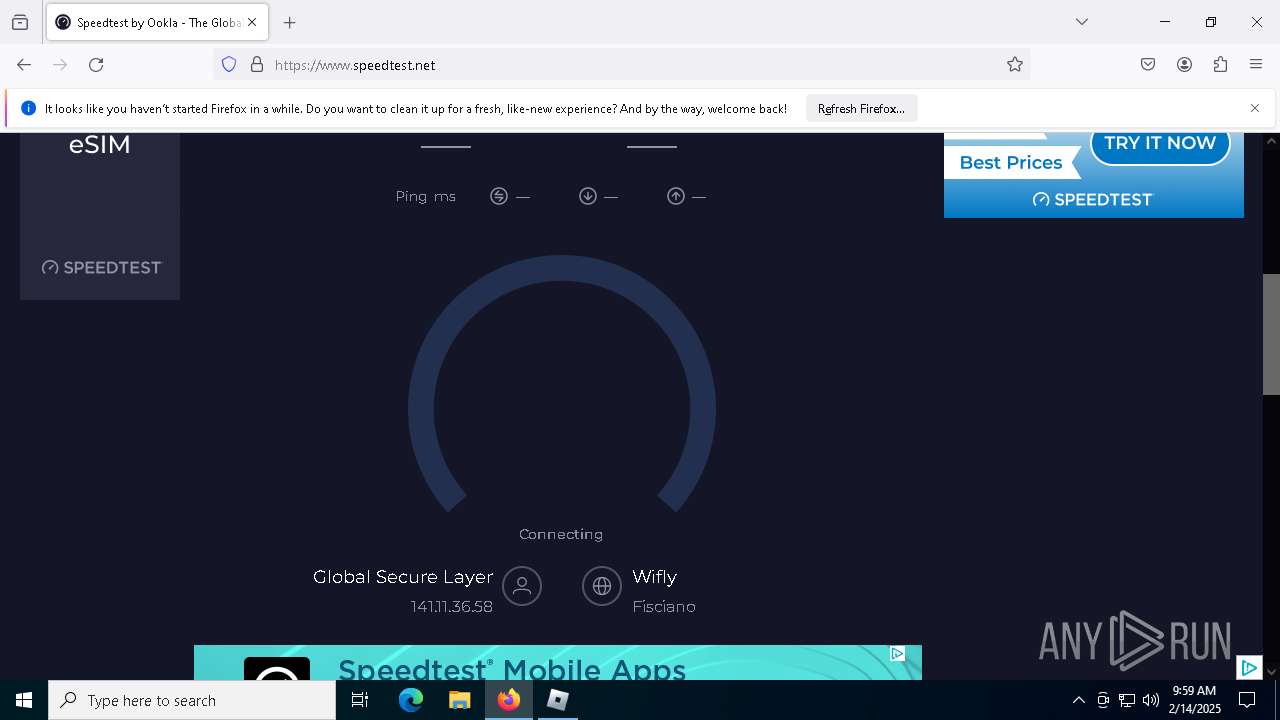Click the Meet Now tray icon
Image resolution: width=1280 pixels, height=720 pixels.
(1103, 700)
